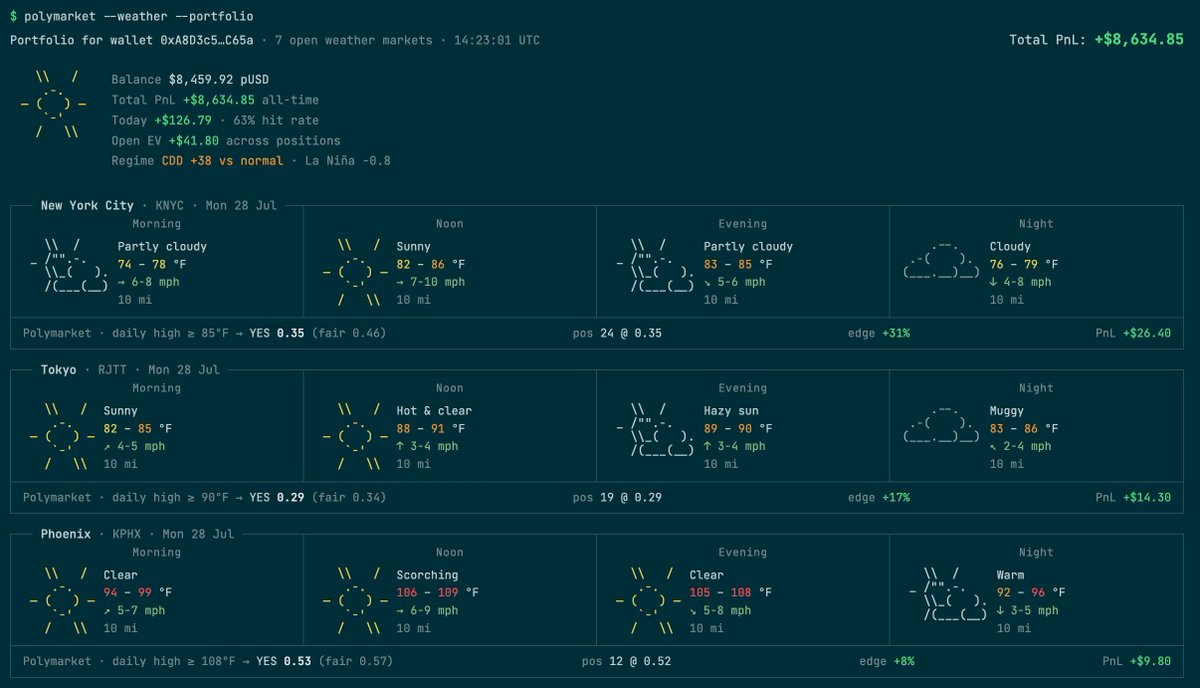Click the 'La Niña -0.8' text
Viewport: 1200px width, 688px height.
tap(347, 161)
